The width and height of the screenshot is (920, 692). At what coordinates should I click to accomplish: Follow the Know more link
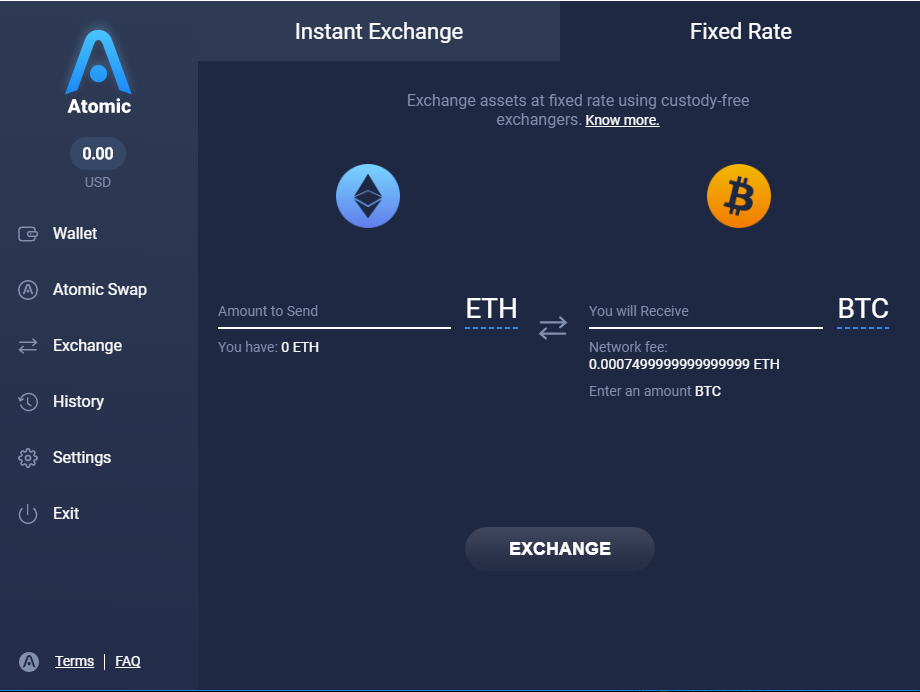point(623,120)
